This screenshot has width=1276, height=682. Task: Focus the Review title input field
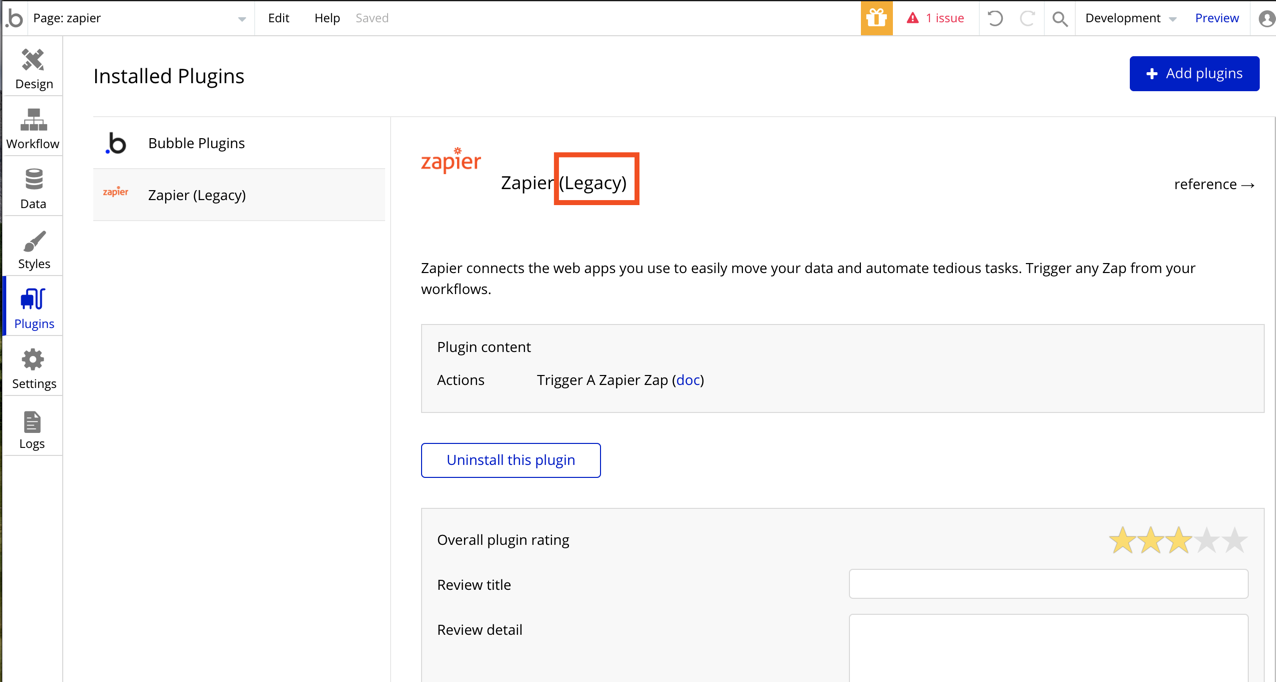tap(1048, 584)
